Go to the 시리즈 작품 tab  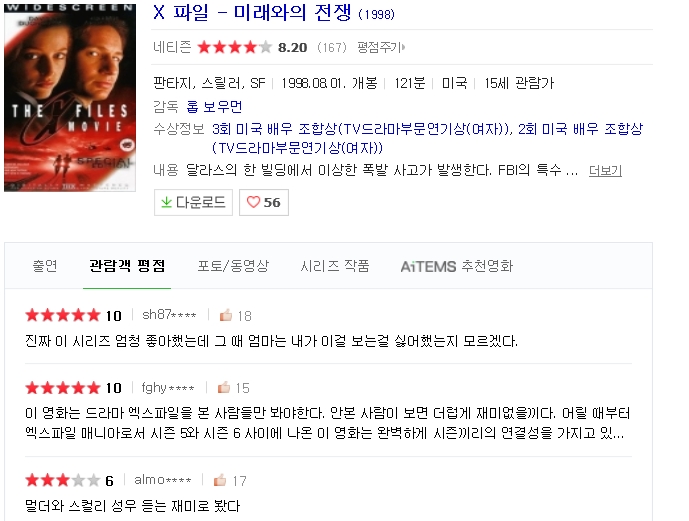(x=334, y=266)
